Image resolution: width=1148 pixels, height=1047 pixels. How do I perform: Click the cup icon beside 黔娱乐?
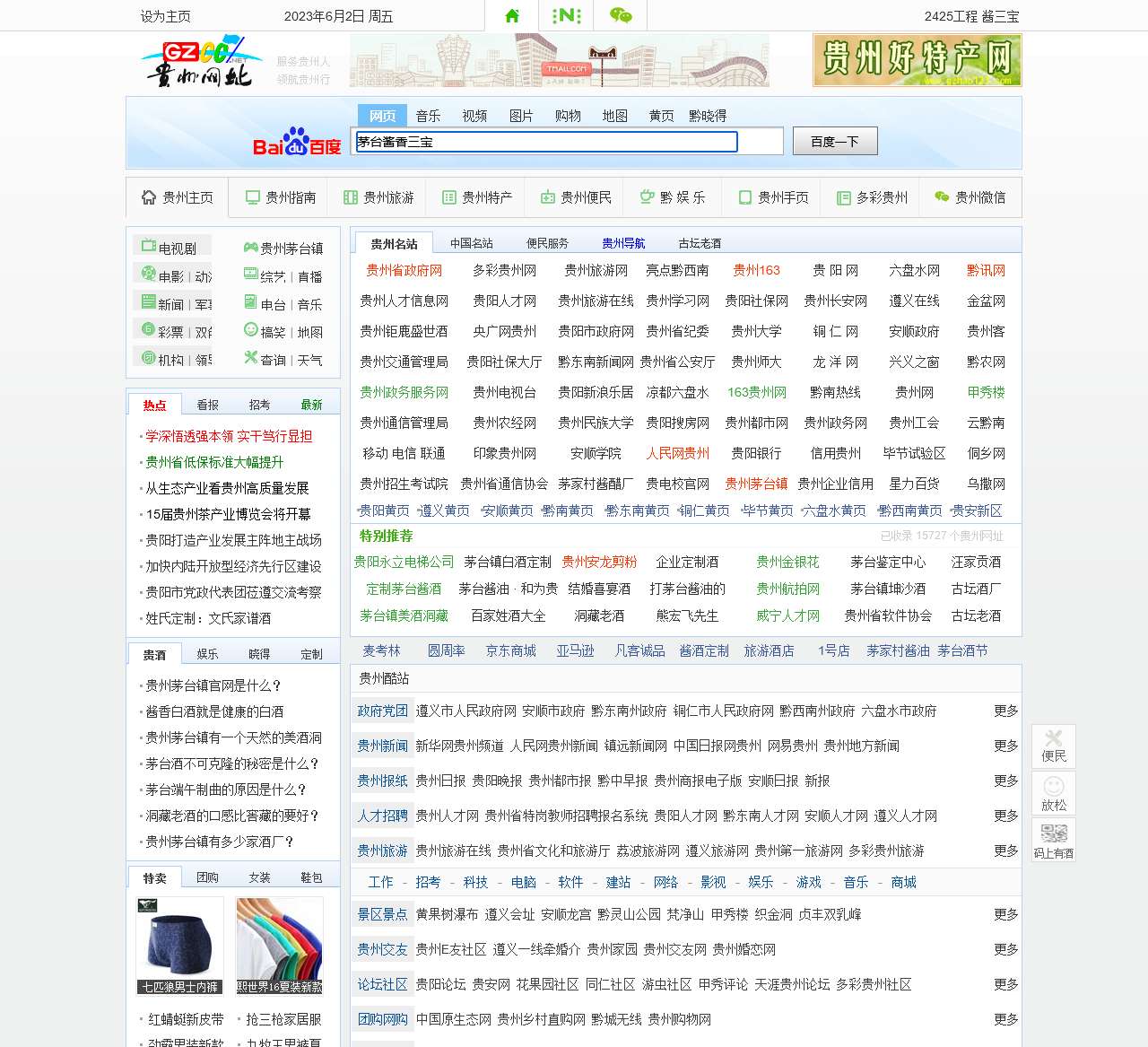[x=647, y=196]
